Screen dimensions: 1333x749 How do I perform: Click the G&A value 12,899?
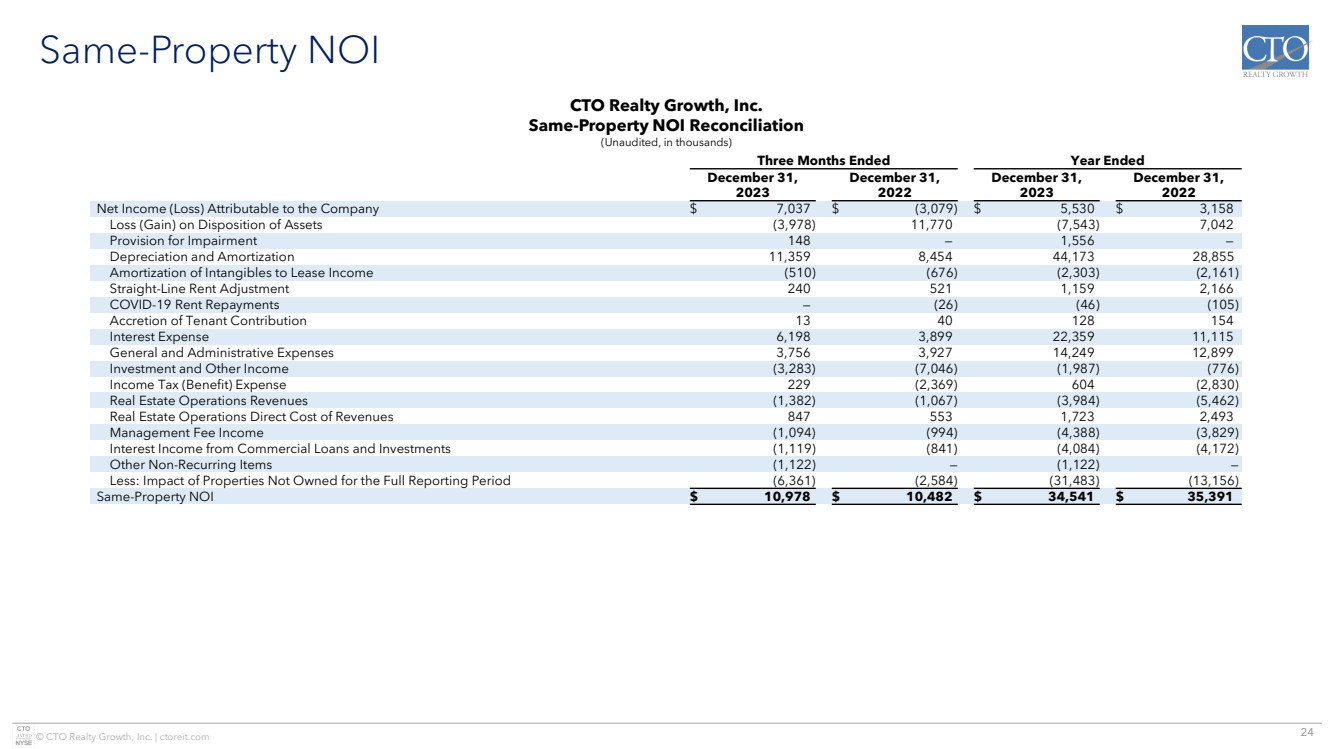pos(1214,353)
